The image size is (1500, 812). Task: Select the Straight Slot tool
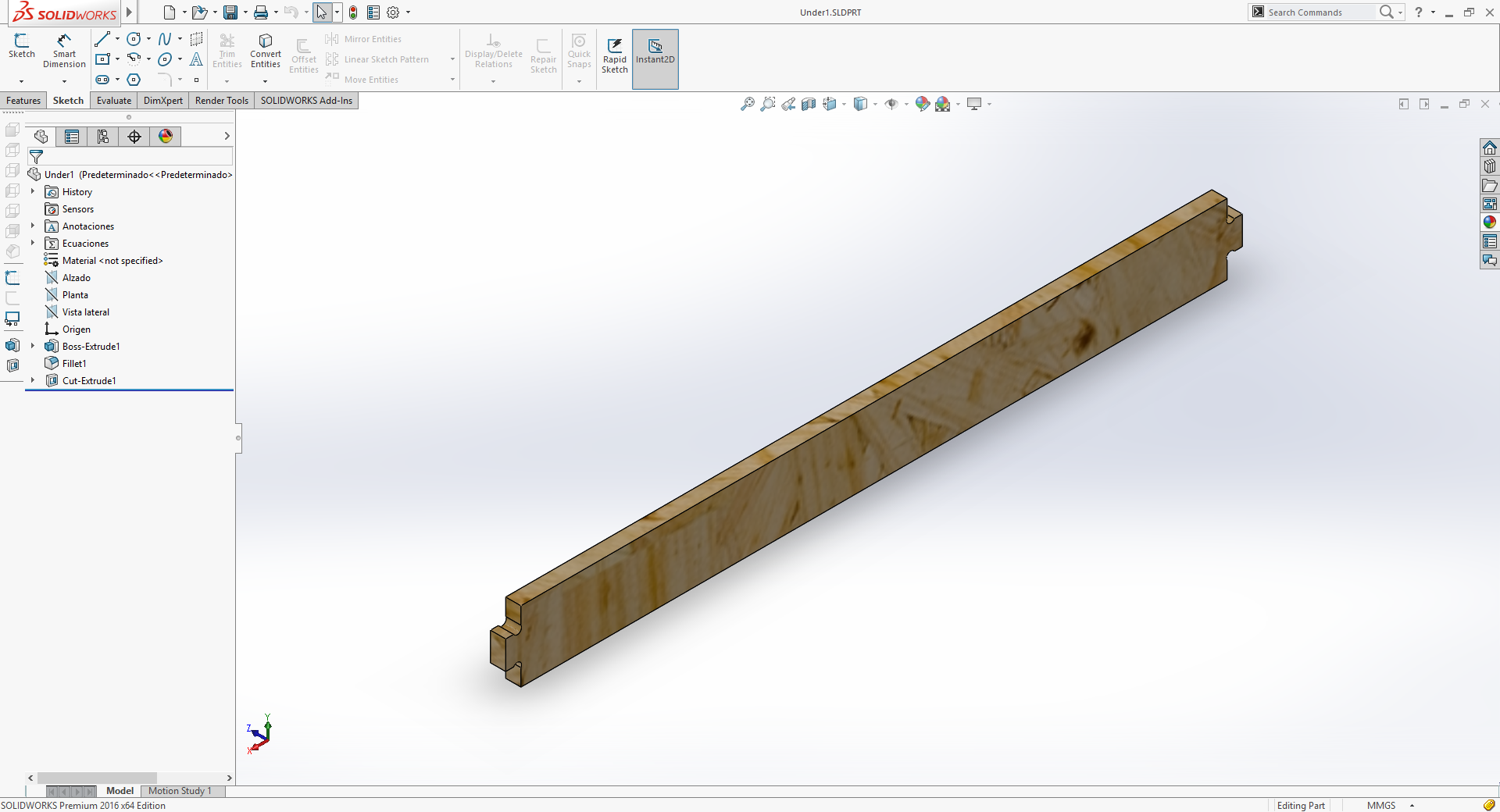102,80
